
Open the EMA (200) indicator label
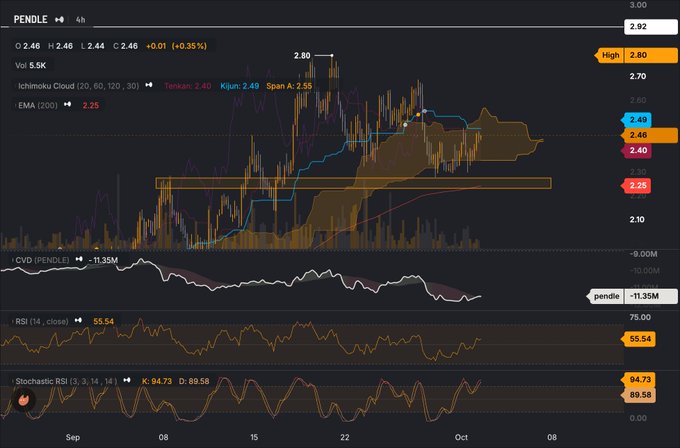point(38,105)
